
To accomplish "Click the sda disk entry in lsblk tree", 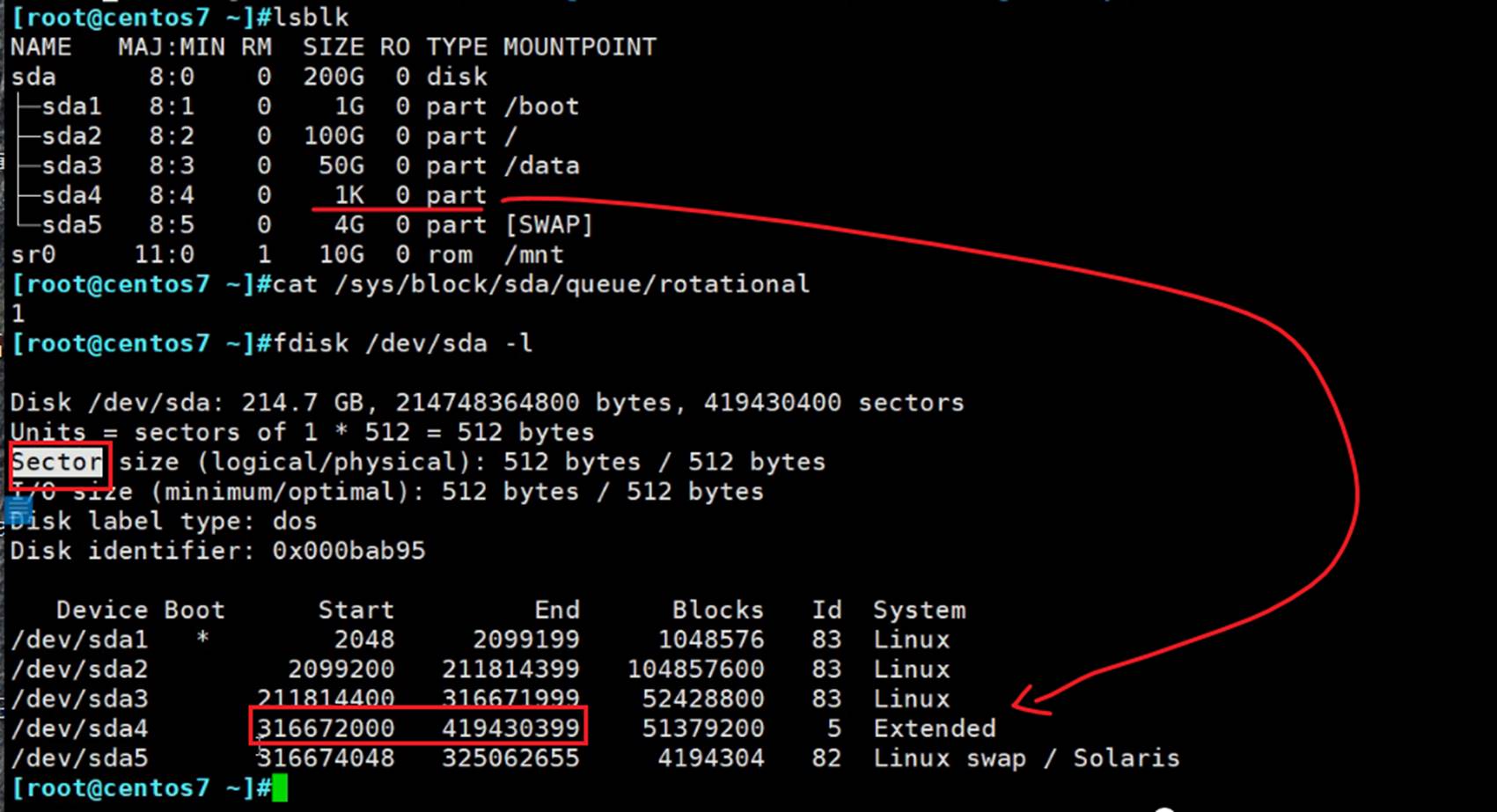I will (33, 77).
